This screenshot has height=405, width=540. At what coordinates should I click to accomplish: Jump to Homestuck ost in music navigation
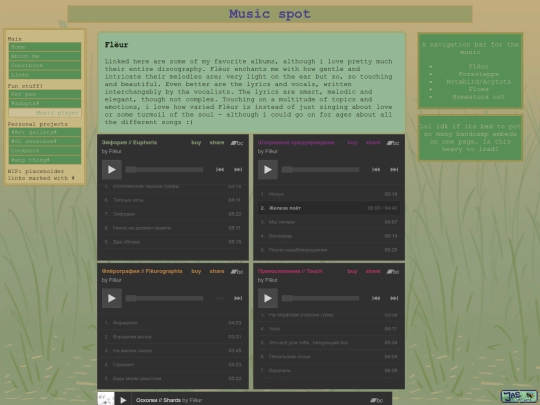tap(478, 97)
